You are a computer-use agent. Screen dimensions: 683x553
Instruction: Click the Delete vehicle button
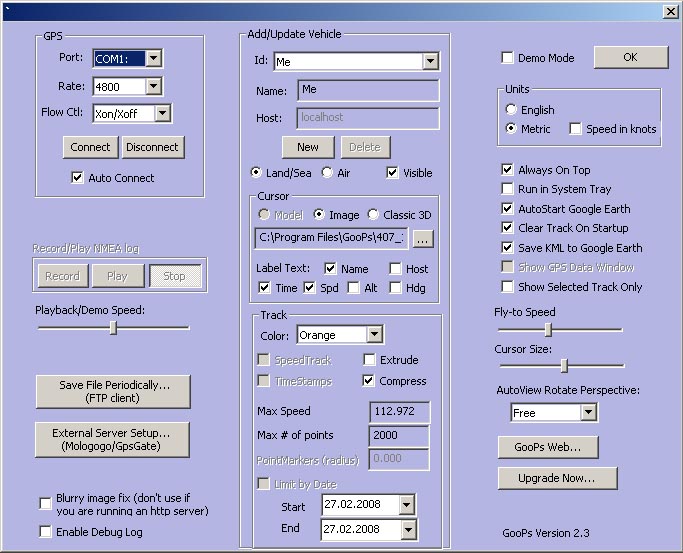365,147
